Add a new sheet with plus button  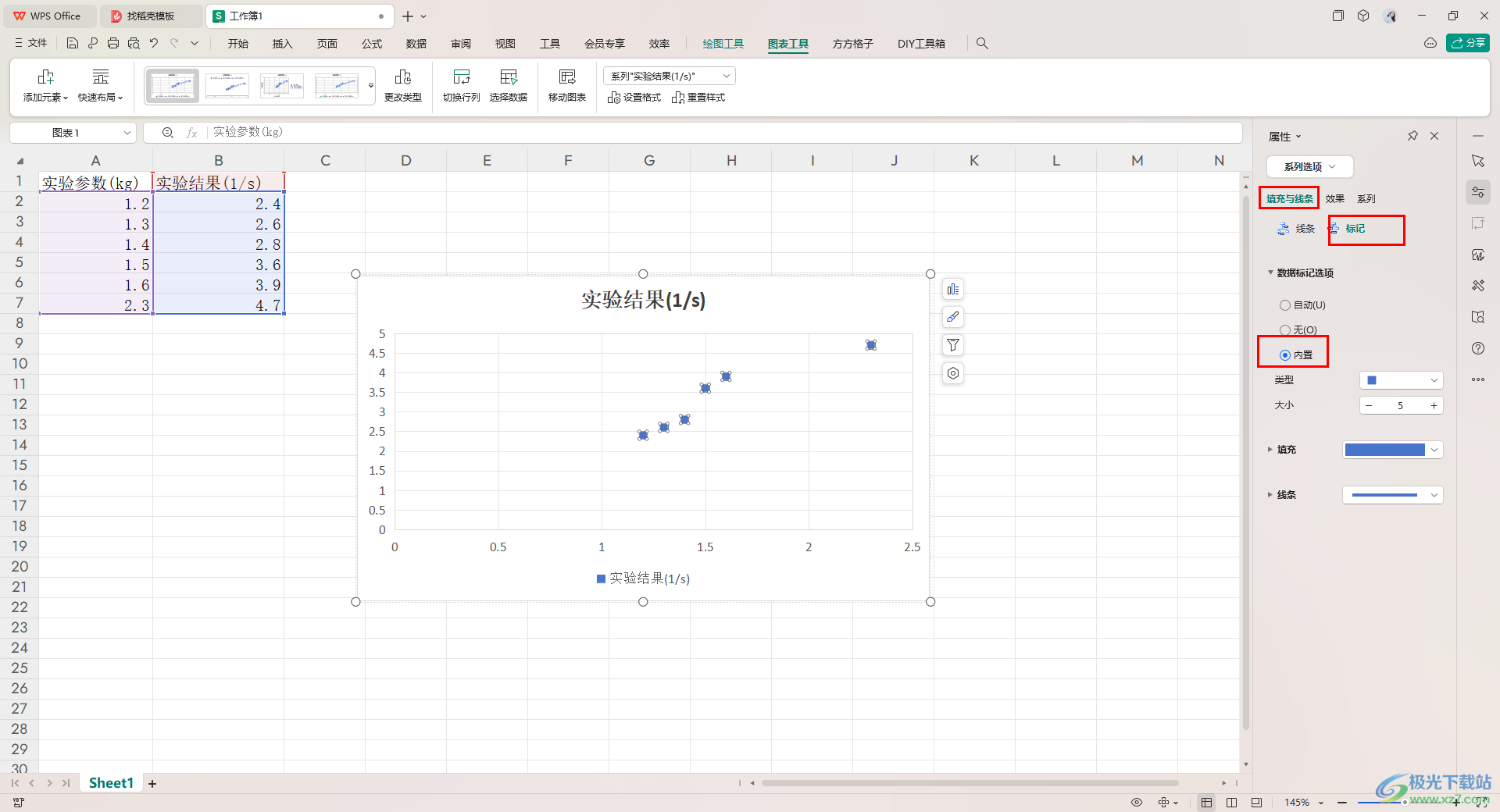[x=152, y=783]
